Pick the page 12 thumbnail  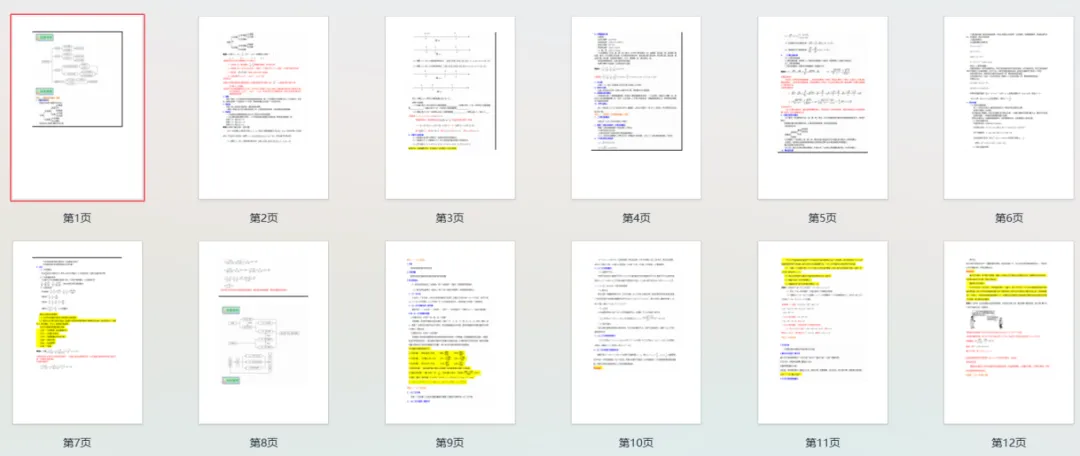click(1008, 333)
